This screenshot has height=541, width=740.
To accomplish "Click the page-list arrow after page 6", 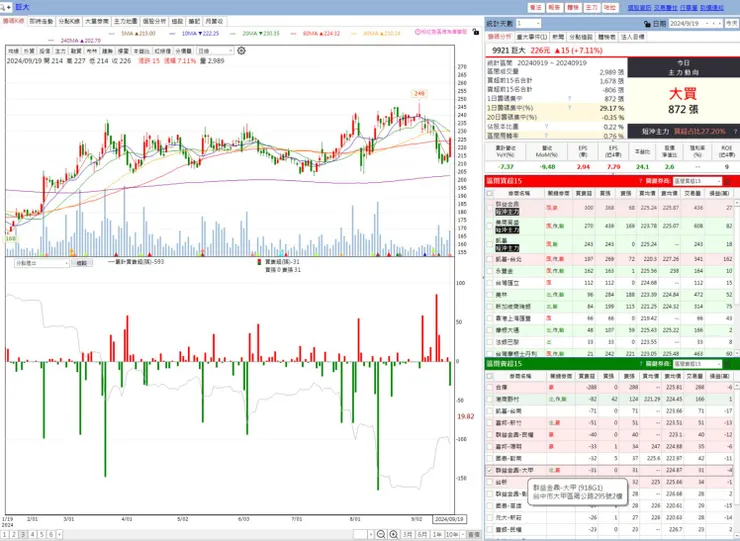I will 59,534.
